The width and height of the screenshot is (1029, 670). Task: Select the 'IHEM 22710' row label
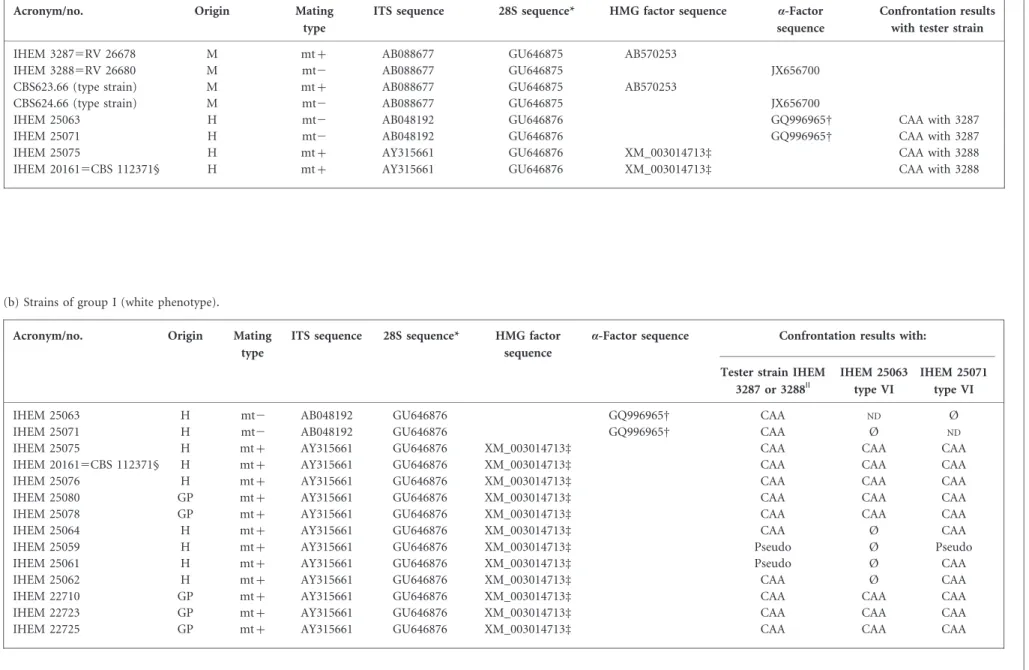(x=47, y=596)
